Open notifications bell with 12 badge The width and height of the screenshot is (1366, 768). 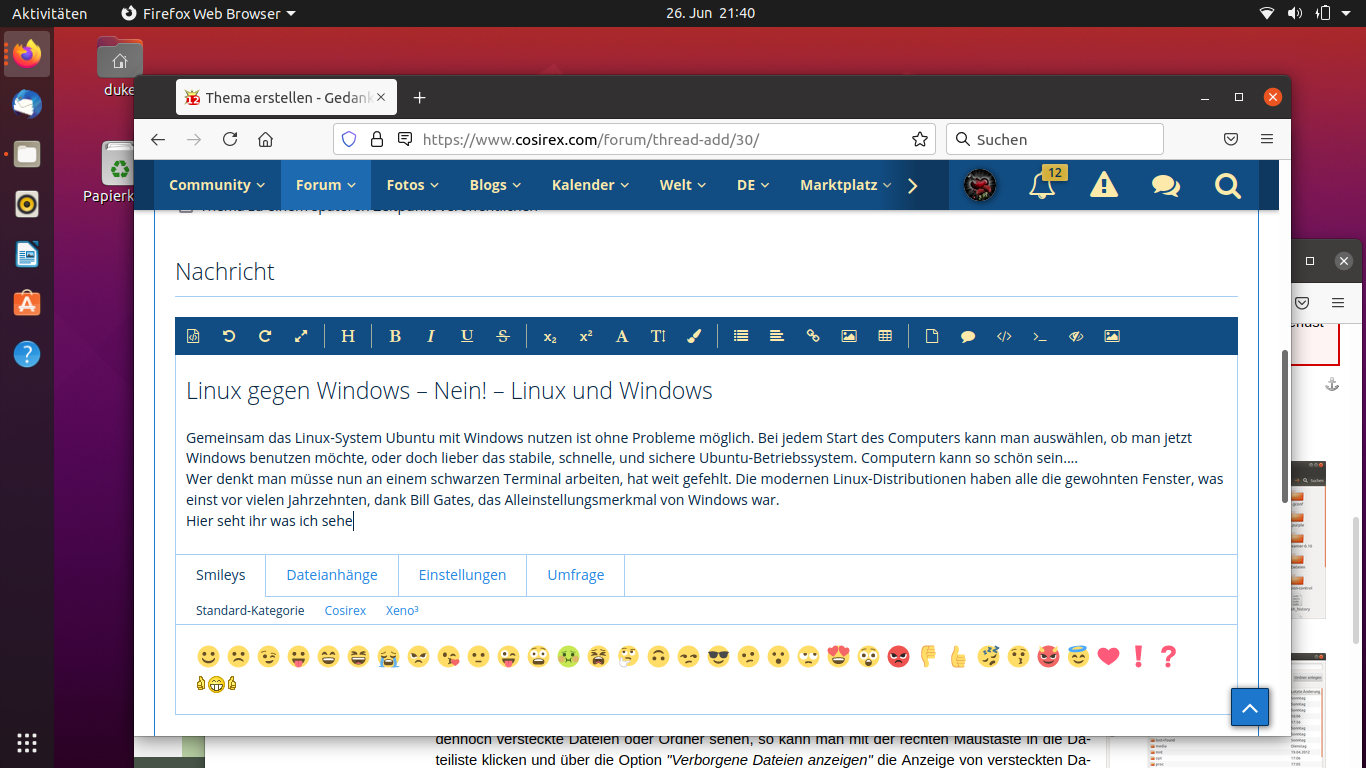pyautogui.click(x=1042, y=185)
